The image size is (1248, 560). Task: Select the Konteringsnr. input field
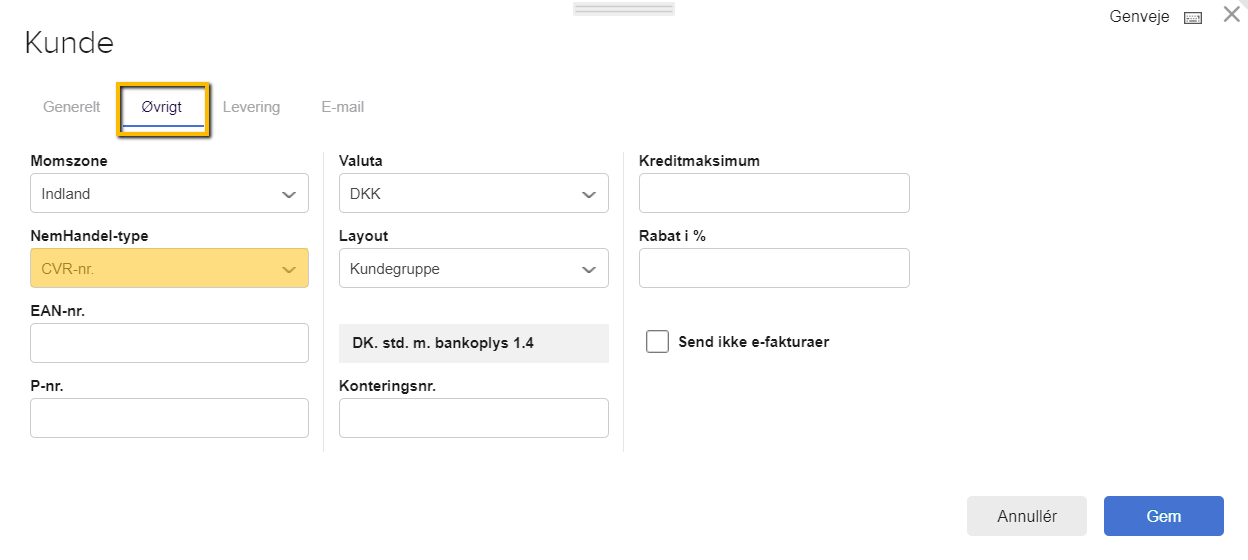point(474,418)
